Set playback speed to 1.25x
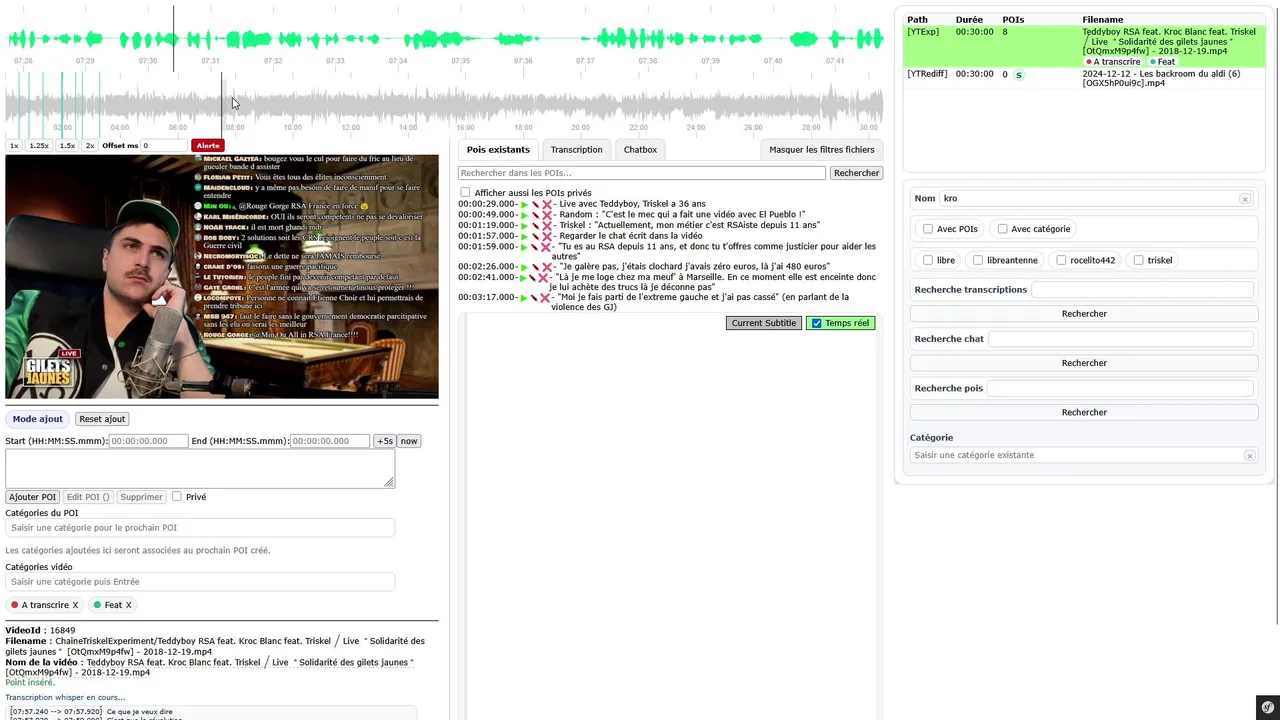1280x720 pixels. tap(39, 146)
